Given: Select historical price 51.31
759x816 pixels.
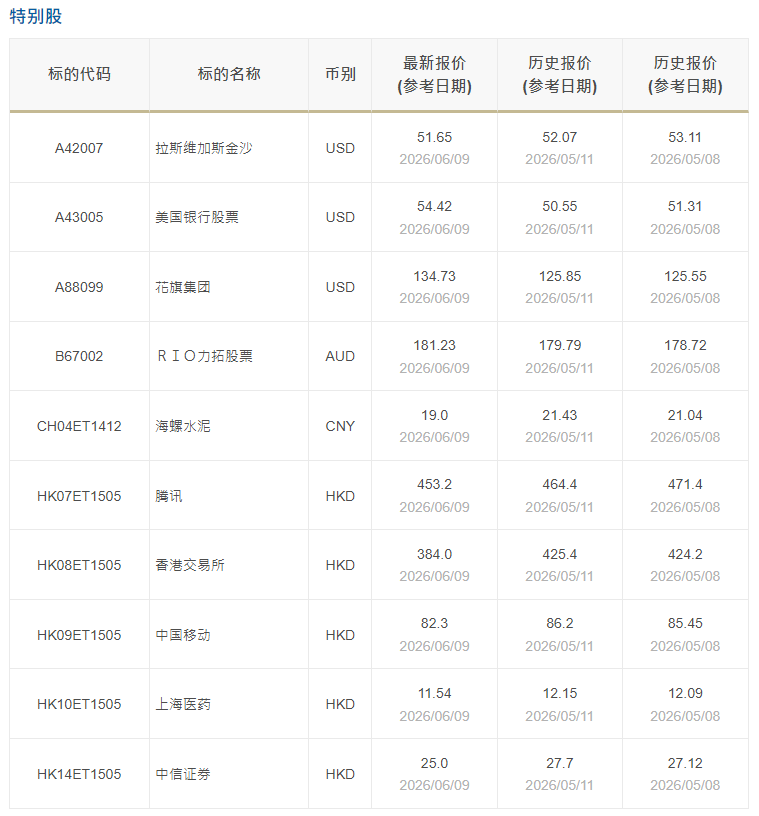Looking at the screenshot, I should point(685,206).
